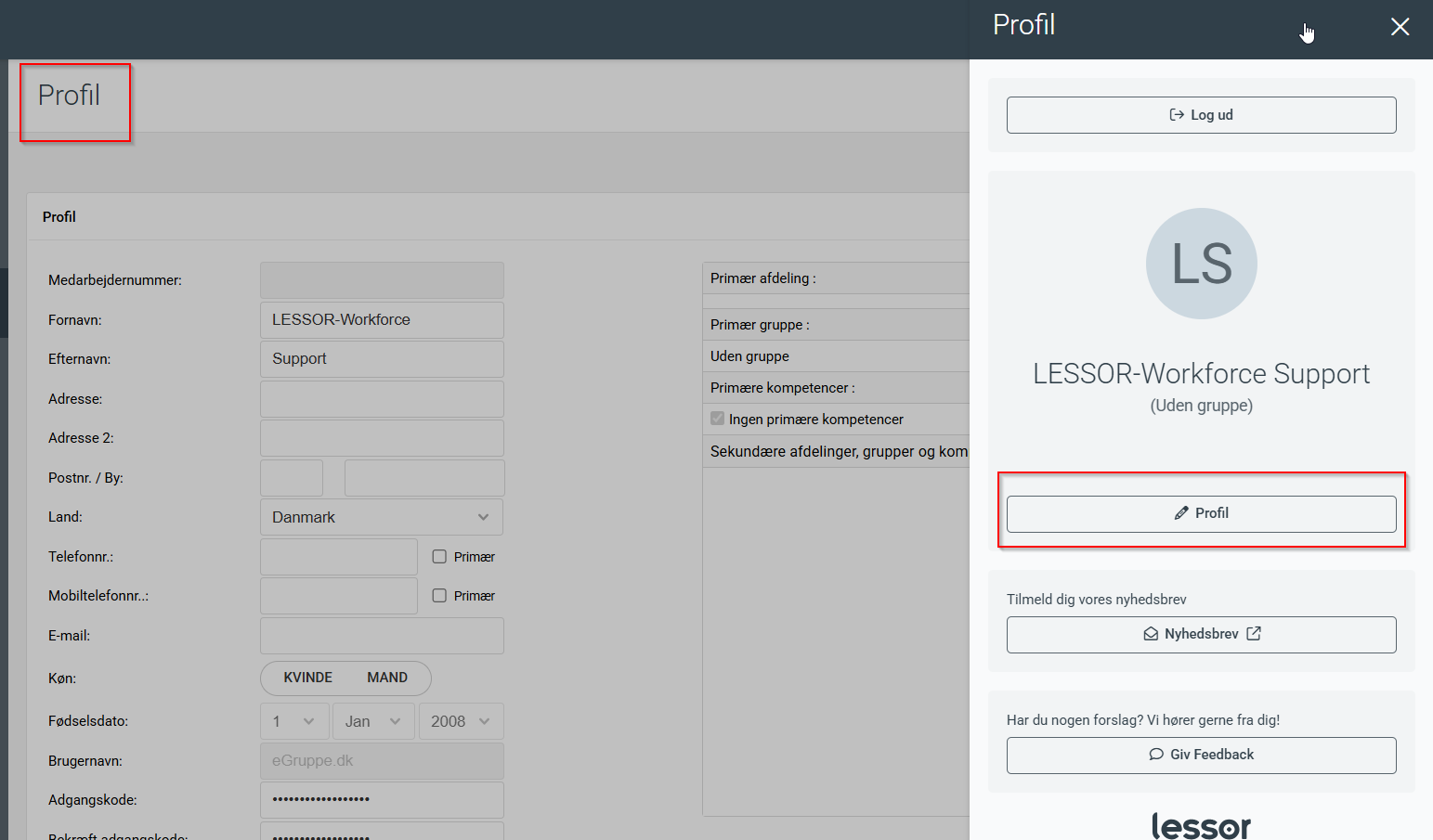Viewport: 1433px width, 840px height.
Task: Check the Mobiltelefonnr. Primær checkbox
Action: coord(439,596)
